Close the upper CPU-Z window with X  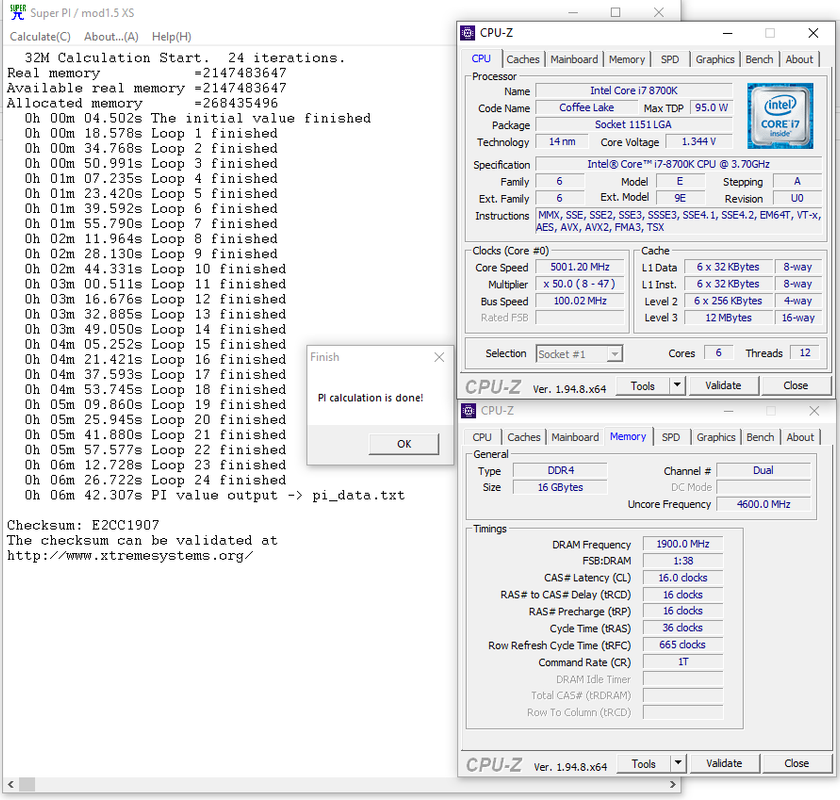[813, 33]
